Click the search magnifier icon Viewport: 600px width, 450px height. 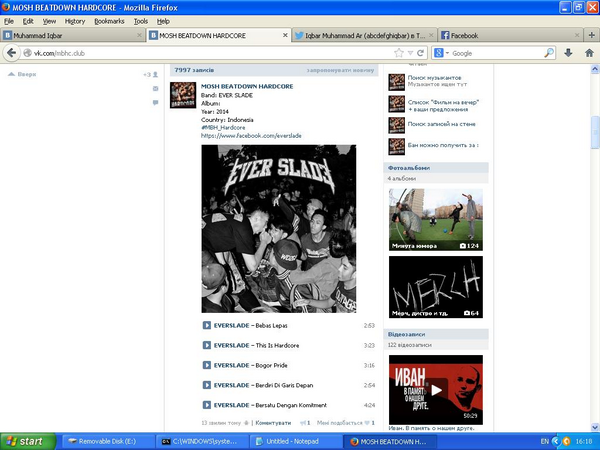(549, 53)
